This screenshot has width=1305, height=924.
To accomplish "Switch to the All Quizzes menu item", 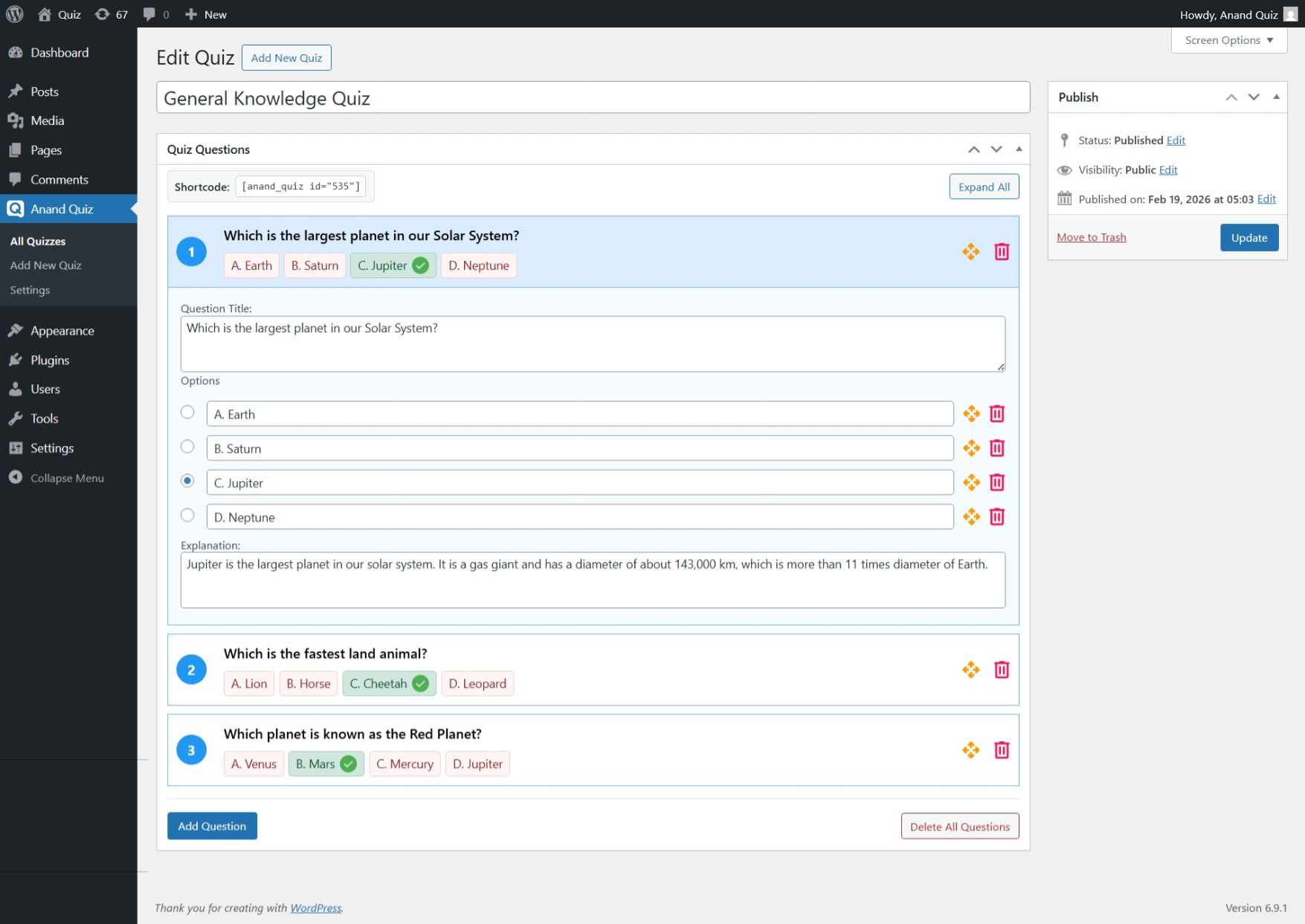I will [x=38, y=241].
